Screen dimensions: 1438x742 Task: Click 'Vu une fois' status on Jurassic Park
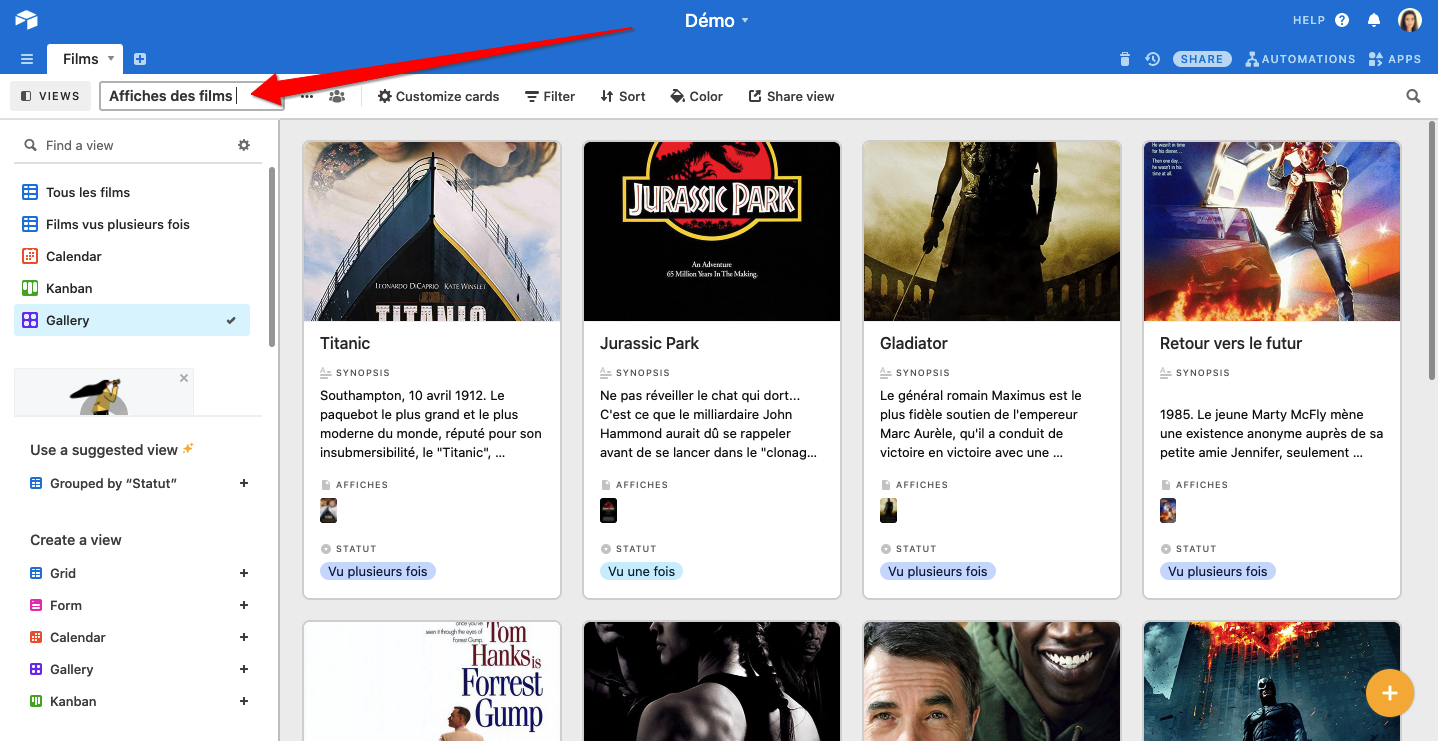pos(642,572)
